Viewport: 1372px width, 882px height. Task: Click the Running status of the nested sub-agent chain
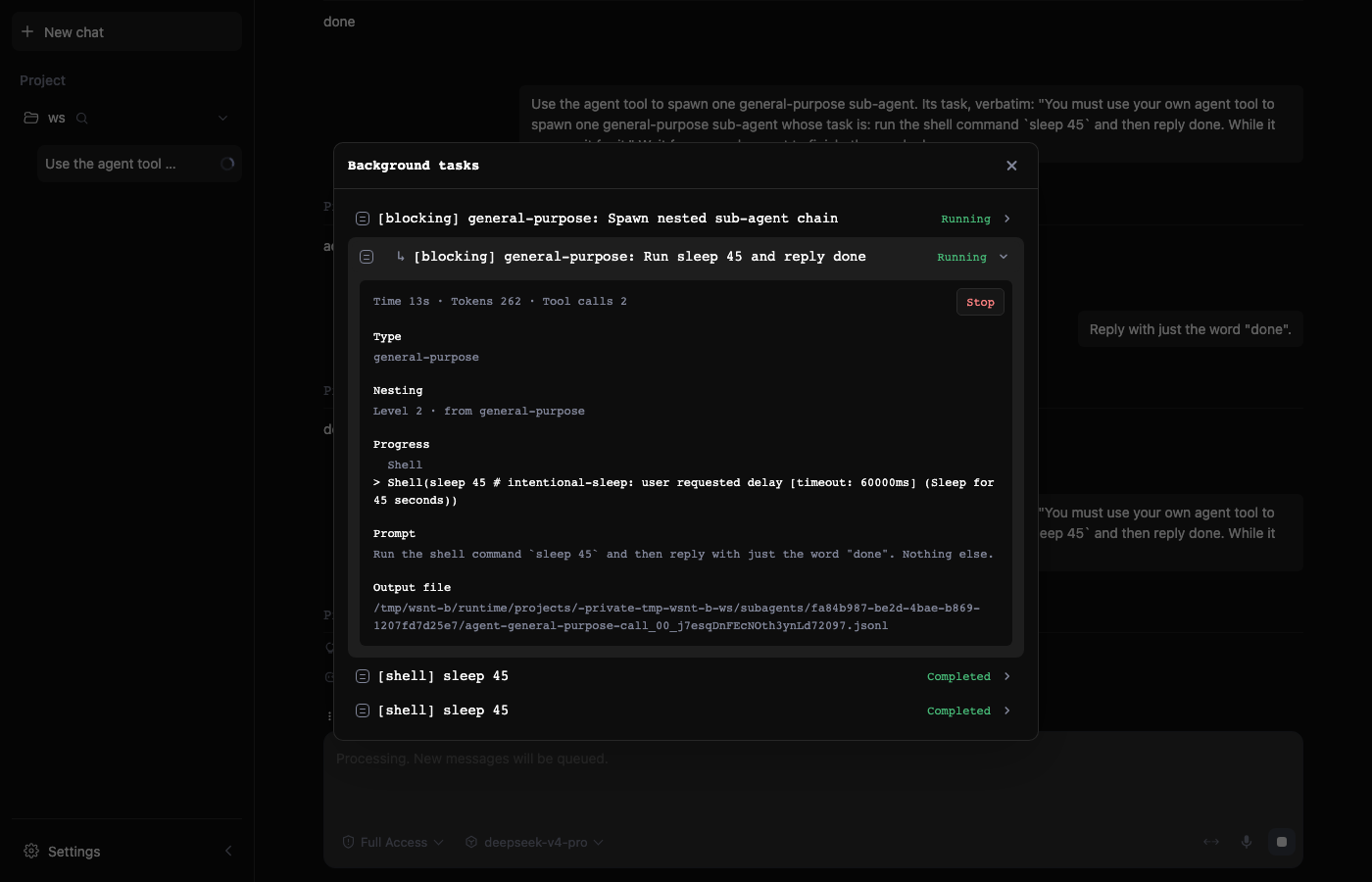pyautogui.click(x=965, y=220)
